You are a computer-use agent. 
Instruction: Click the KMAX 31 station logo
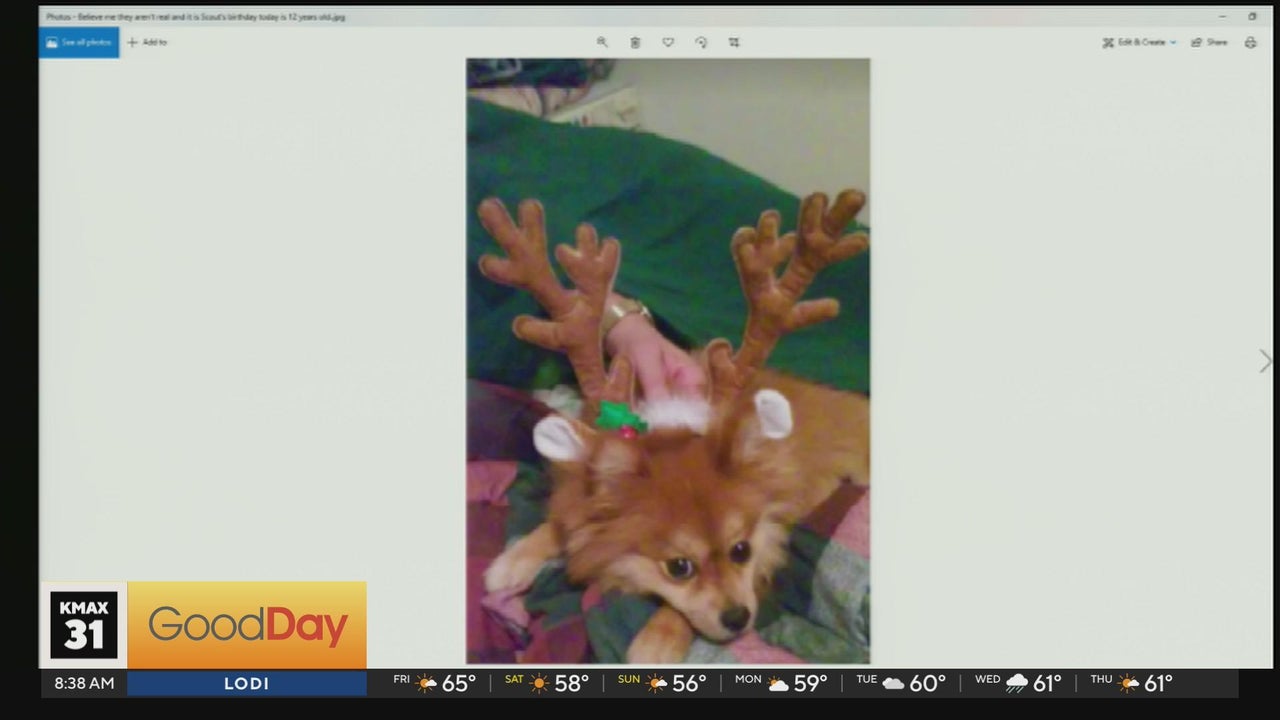pyautogui.click(x=84, y=625)
